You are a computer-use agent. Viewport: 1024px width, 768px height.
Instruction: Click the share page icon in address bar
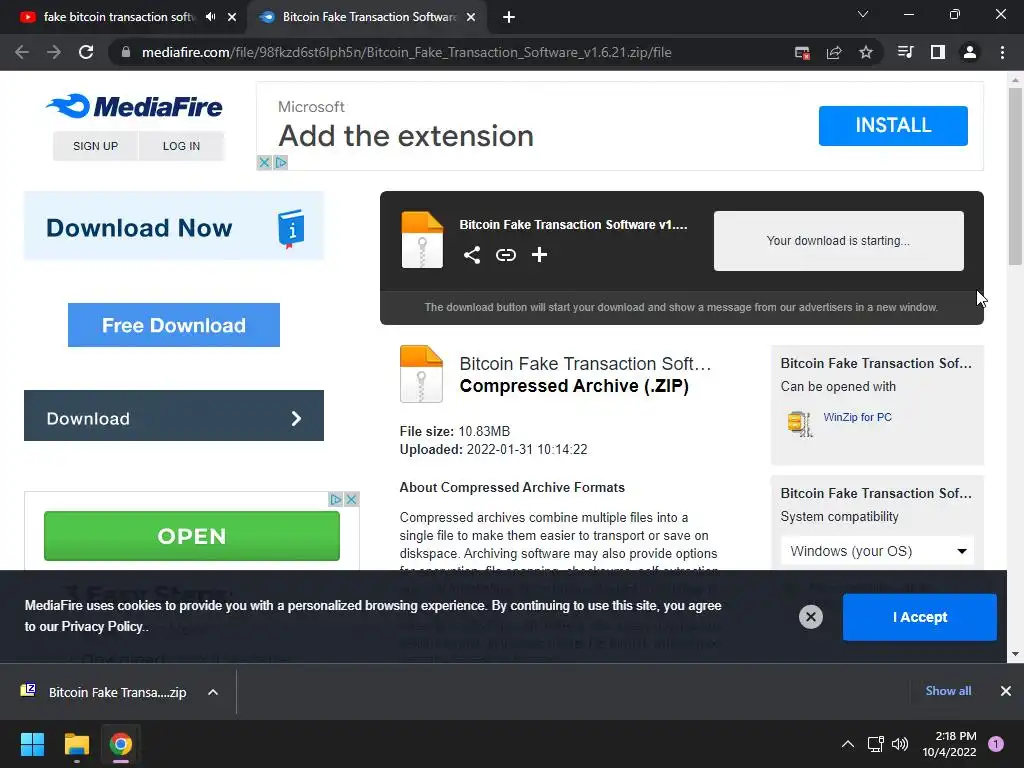(834, 52)
